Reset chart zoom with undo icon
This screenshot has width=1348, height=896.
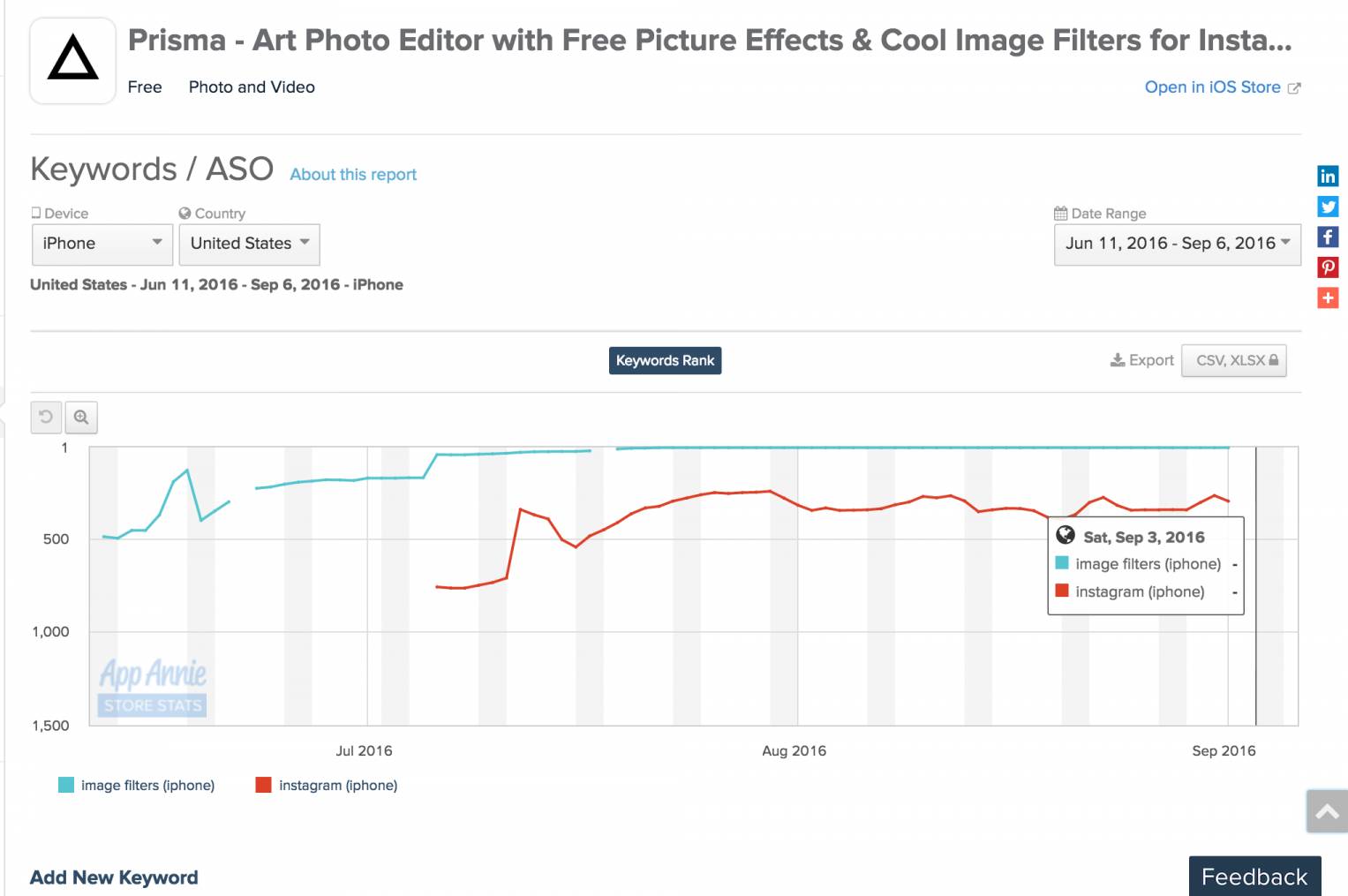click(46, 417)
